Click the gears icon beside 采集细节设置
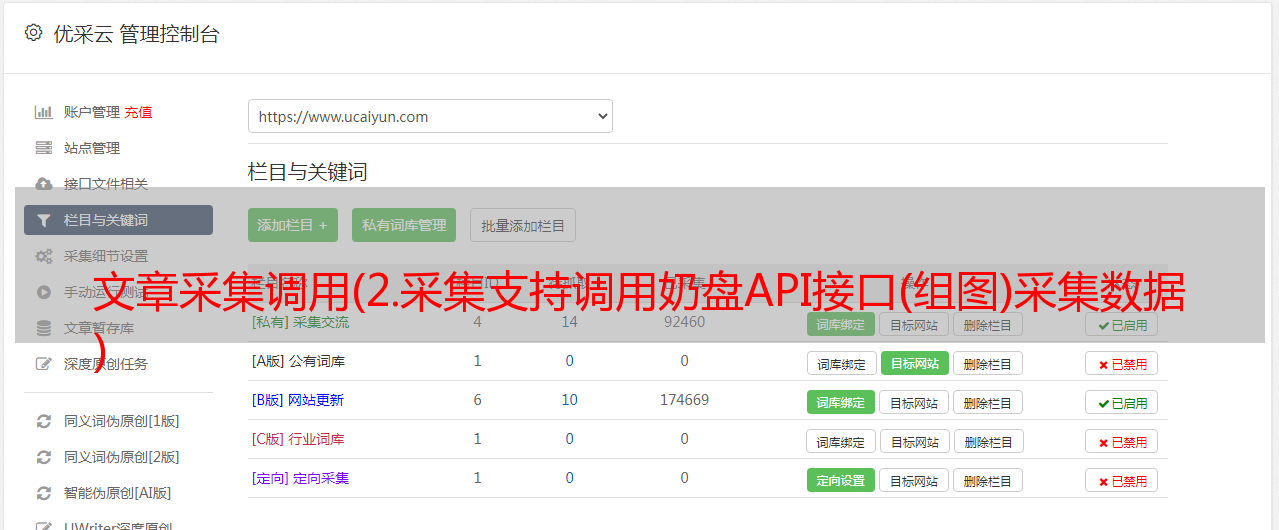Image resolution: width=1279 pixels, height=530 pixels. pyautogui.click(x=43, y=256)
